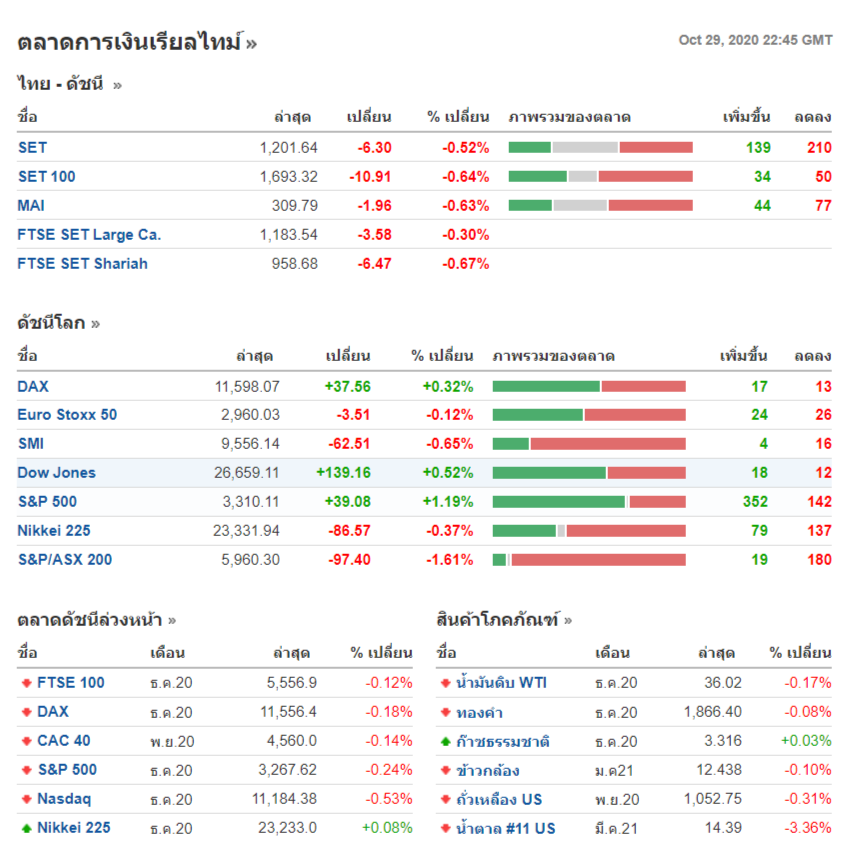Screen dimensions: 848x852
Task: Click the SET market overview bar
Action: [x=600, y=148]
